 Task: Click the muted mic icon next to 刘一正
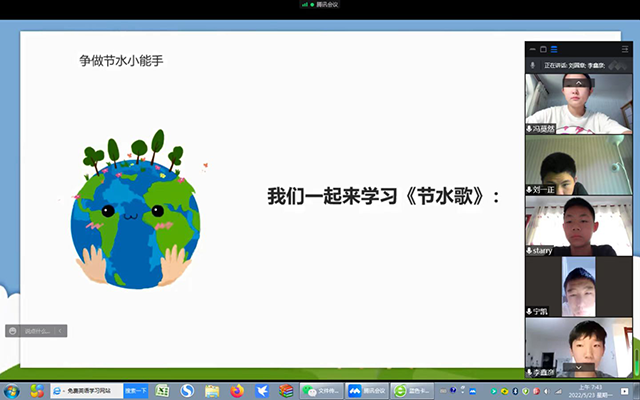[529, 190]
